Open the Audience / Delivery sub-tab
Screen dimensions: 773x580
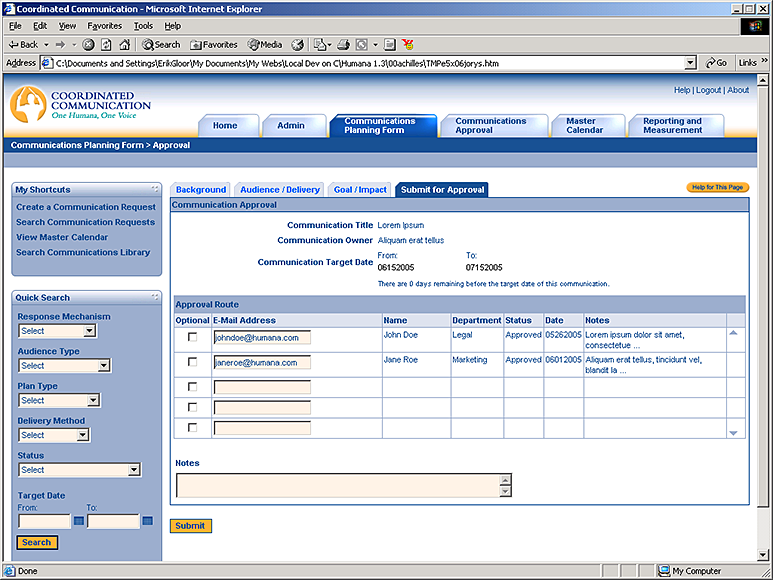coord(280,190)
